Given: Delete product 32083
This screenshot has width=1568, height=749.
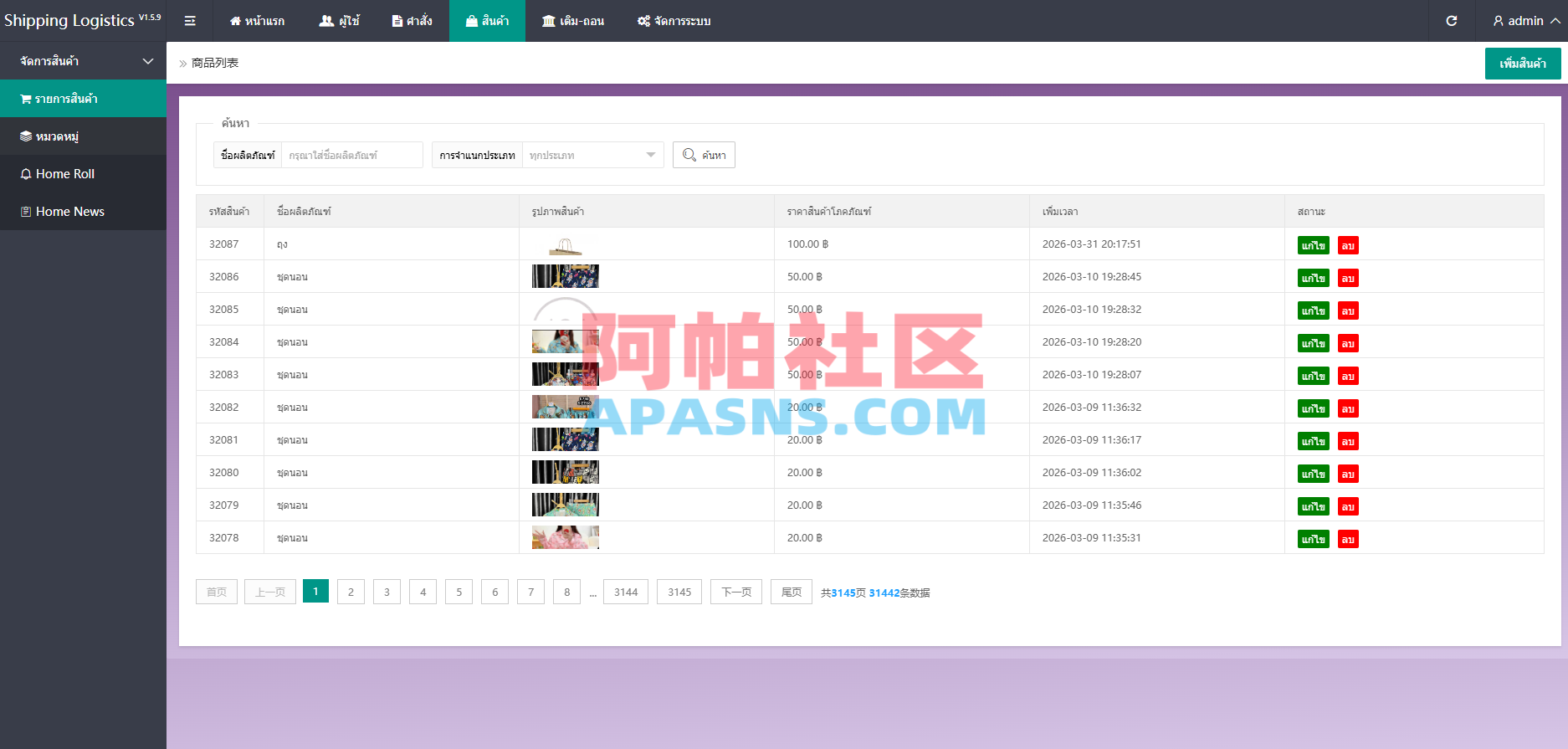Looking at the screenshot, I should click(1348, 376).
